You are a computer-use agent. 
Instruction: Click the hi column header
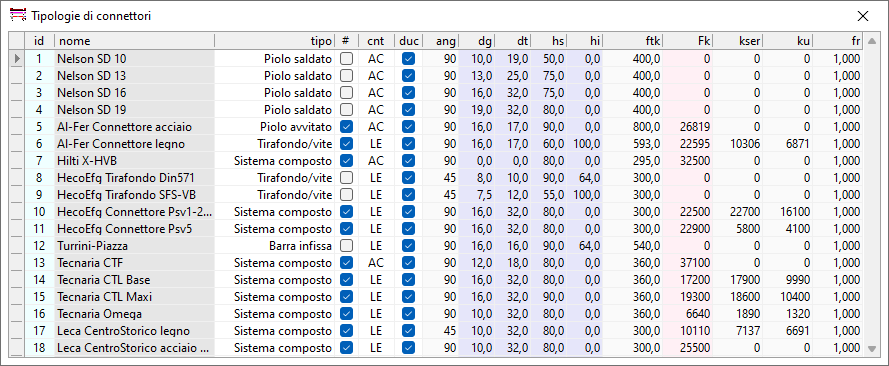point(585,41)
